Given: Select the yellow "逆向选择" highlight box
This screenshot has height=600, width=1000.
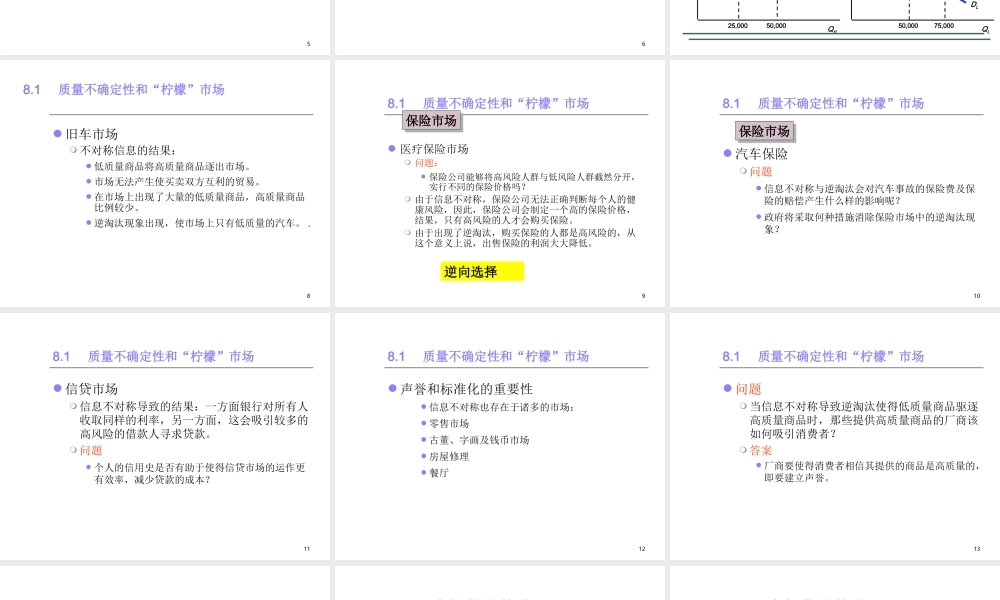Looking at the screenshot, I should 481,270.
